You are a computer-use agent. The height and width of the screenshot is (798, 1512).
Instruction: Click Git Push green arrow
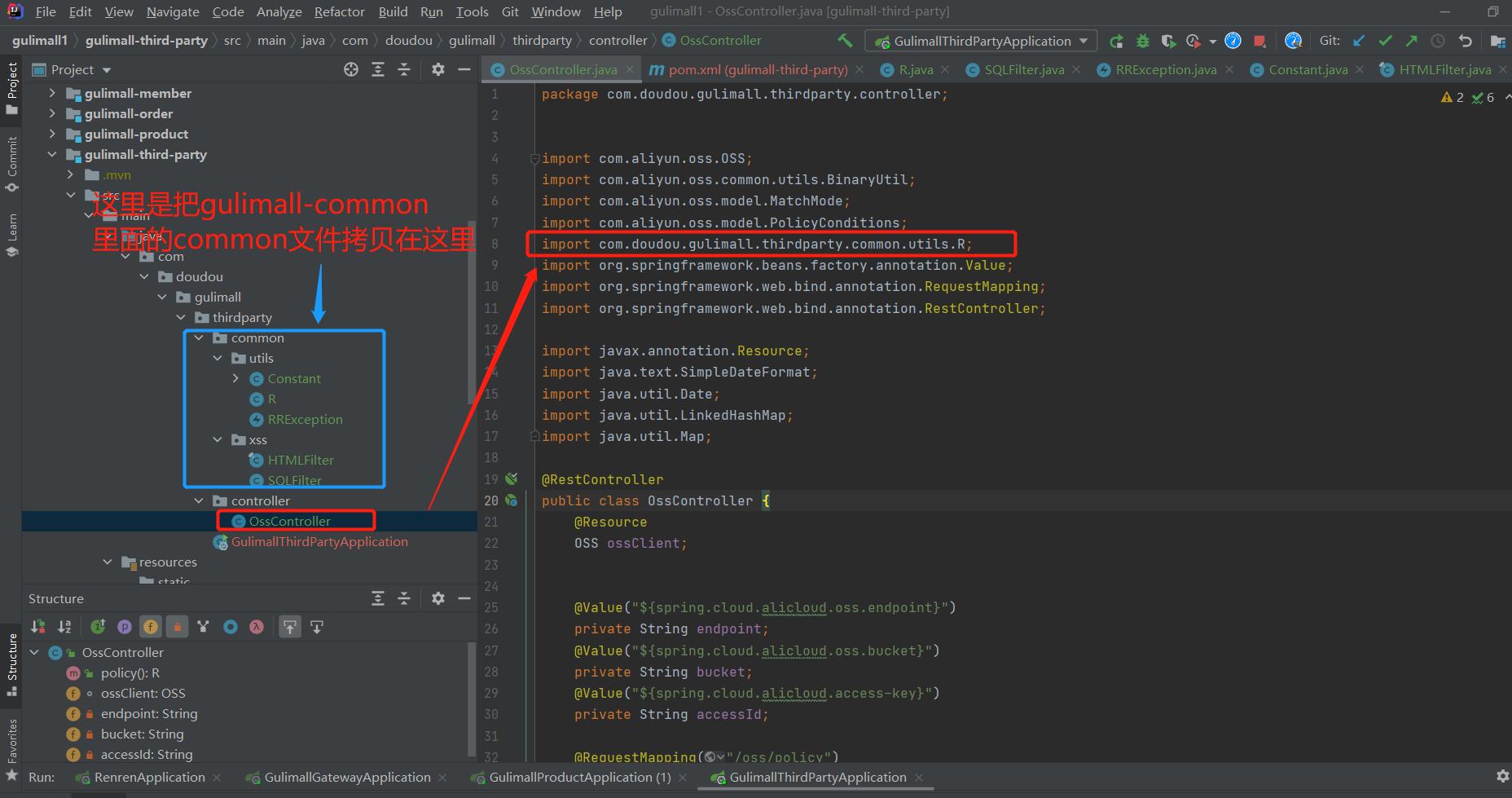click(1411, 41)
